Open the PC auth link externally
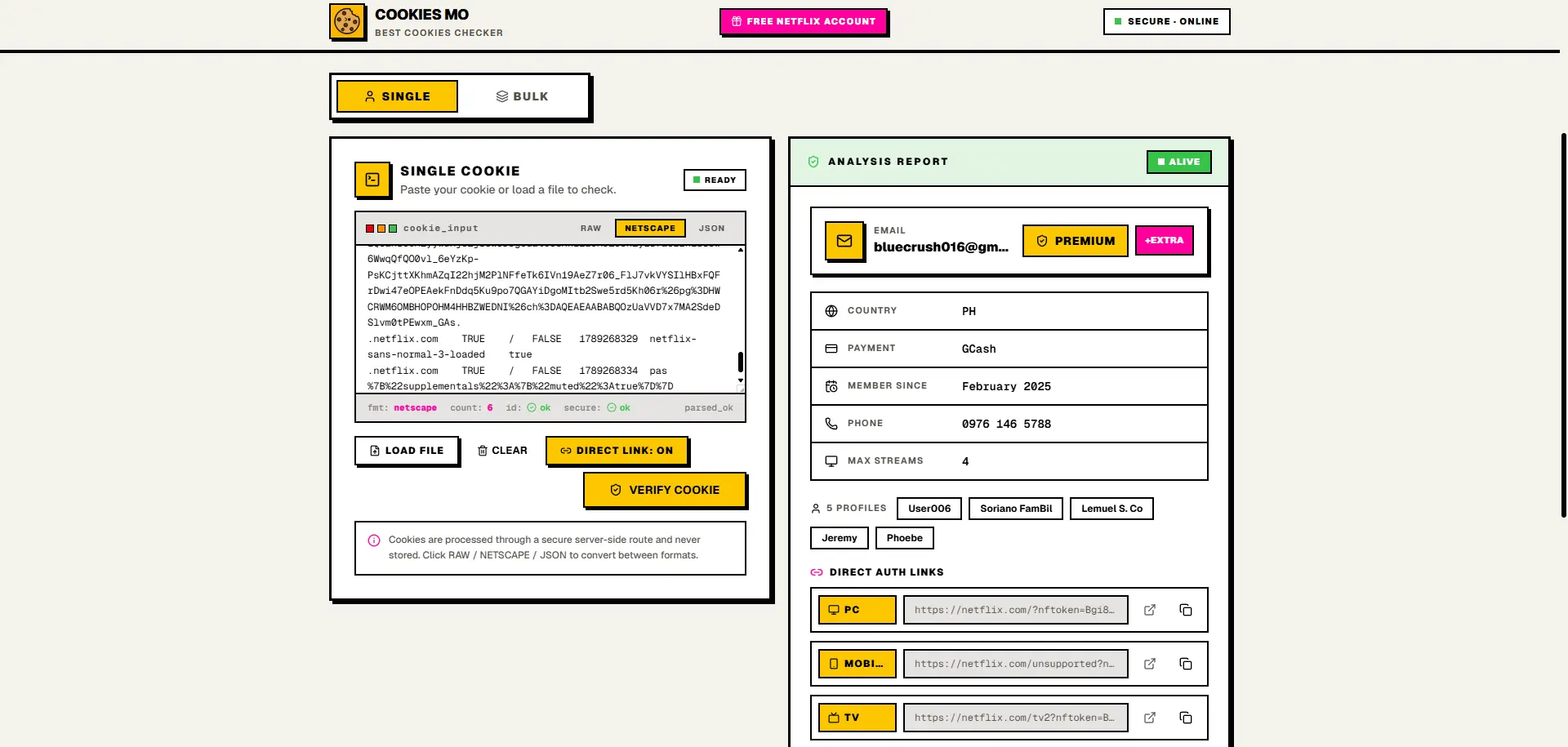This screenshot has height=747, width=1568. (1150, 610)
